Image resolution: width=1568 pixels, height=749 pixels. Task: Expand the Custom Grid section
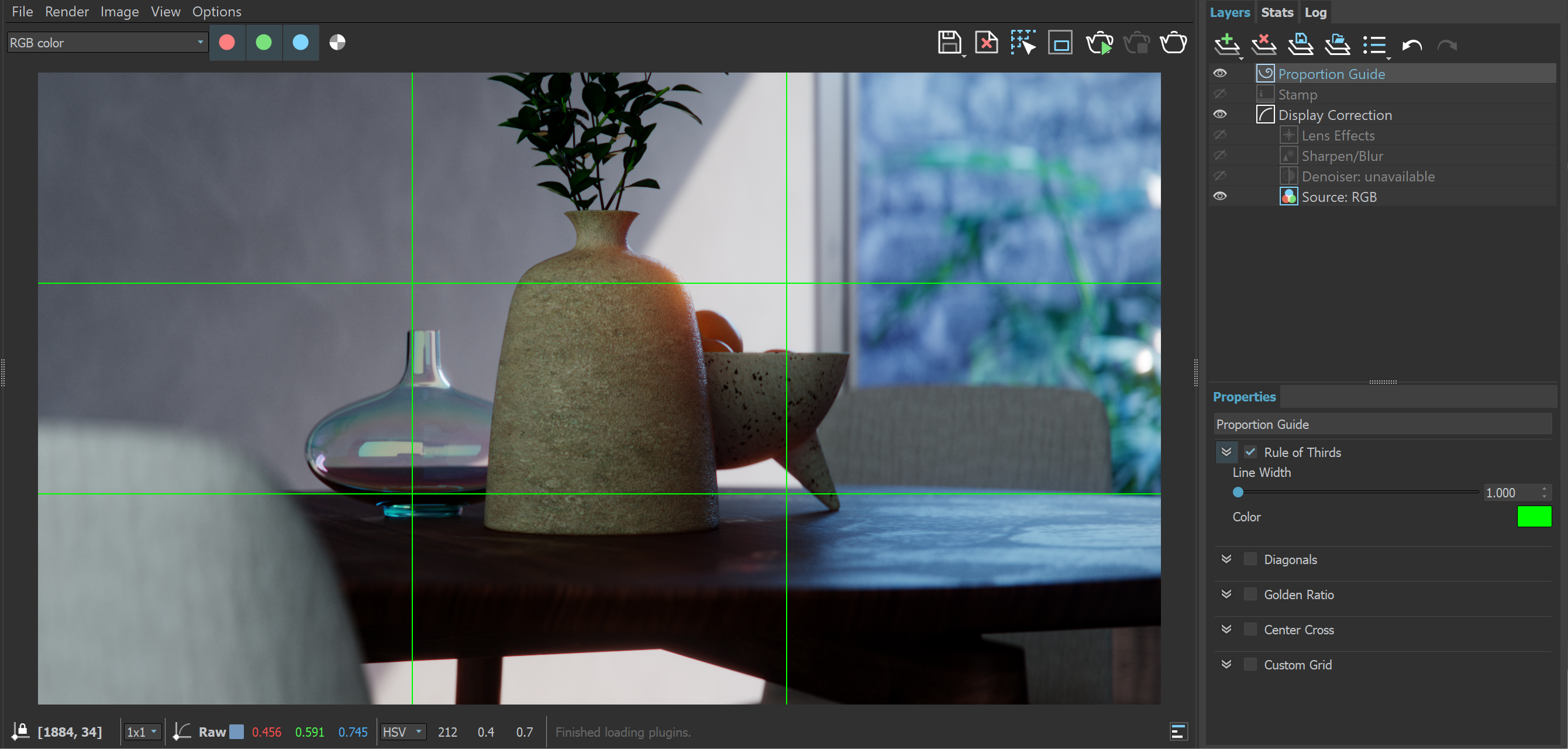click(x=1226, y=664)
